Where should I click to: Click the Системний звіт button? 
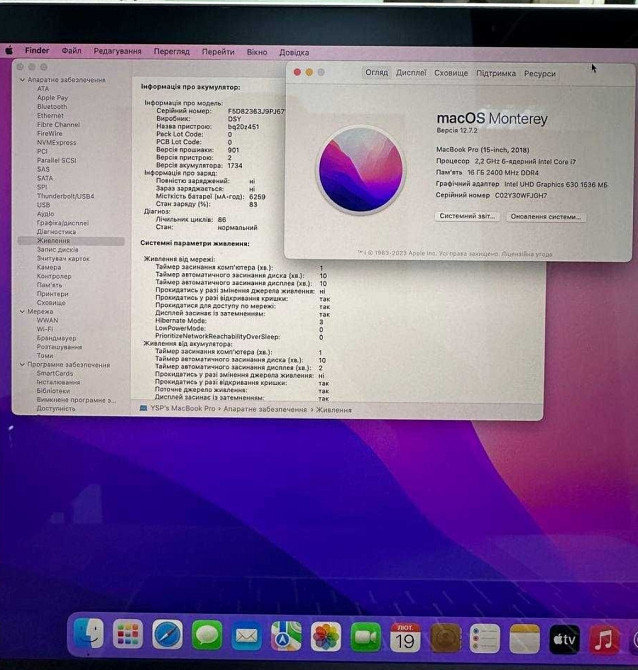pos(467,216)
